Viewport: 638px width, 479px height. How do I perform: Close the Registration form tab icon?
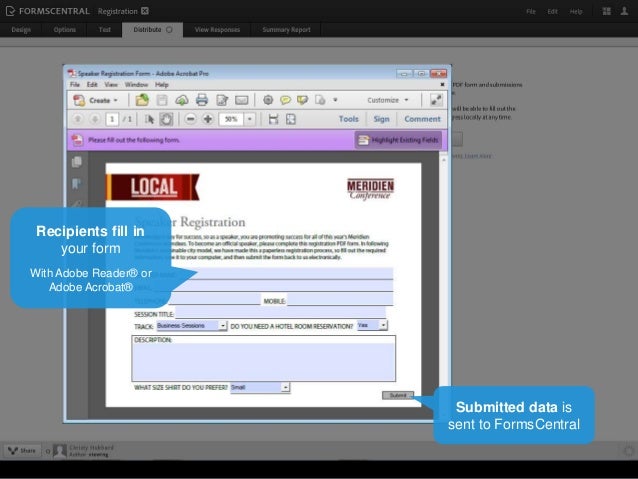point(145,11)
